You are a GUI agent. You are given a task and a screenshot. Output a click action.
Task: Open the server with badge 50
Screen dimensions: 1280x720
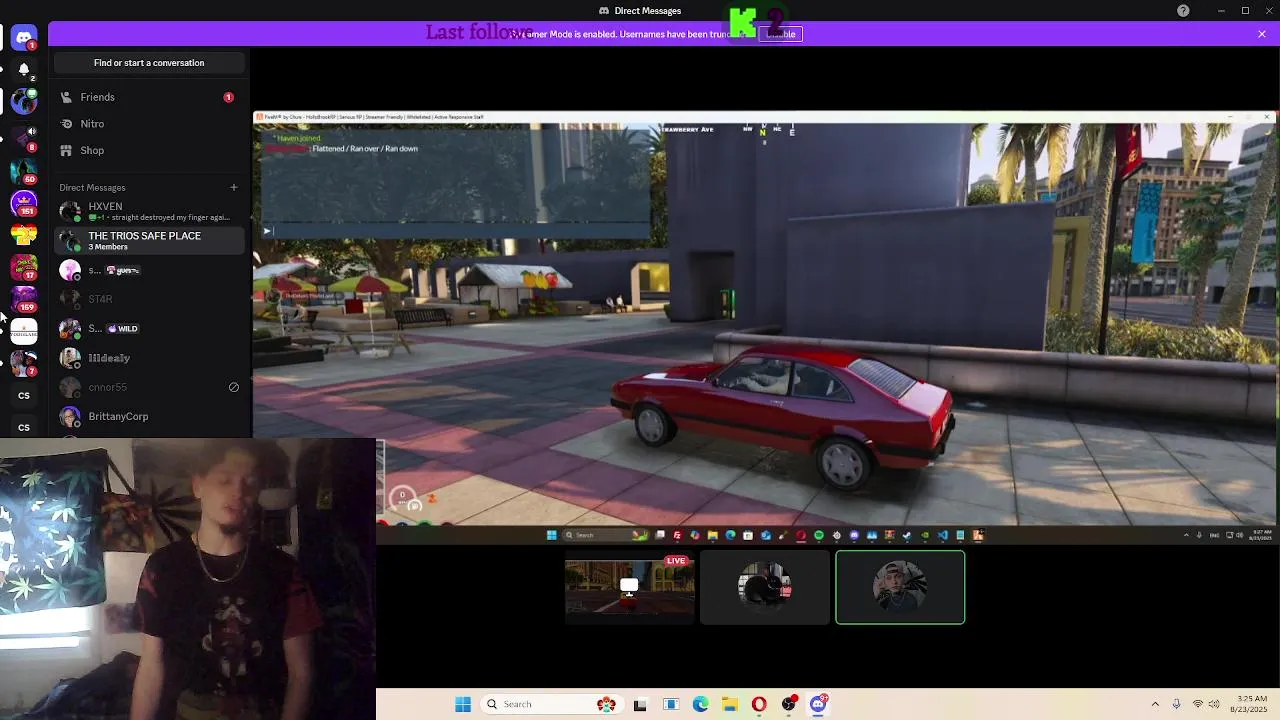tap(24, 170)
